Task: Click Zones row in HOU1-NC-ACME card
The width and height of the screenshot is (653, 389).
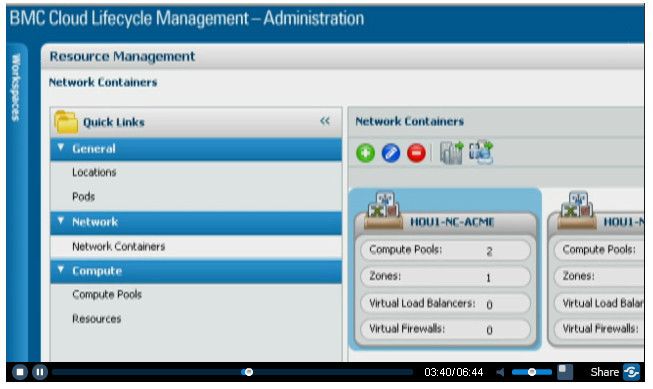Action: (x=445, y=277)
